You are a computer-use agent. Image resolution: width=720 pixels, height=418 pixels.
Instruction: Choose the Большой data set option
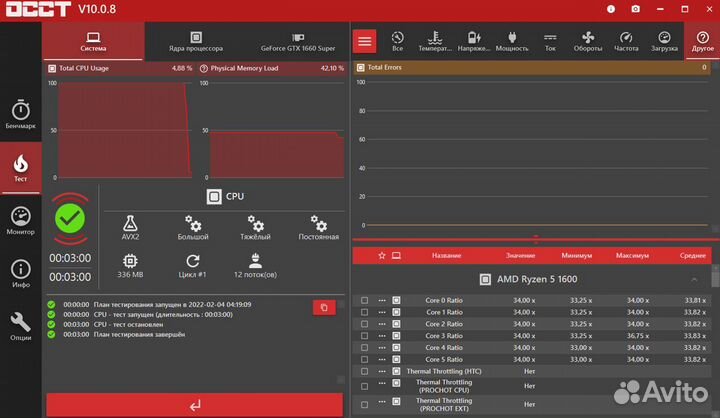pos(193,227)
